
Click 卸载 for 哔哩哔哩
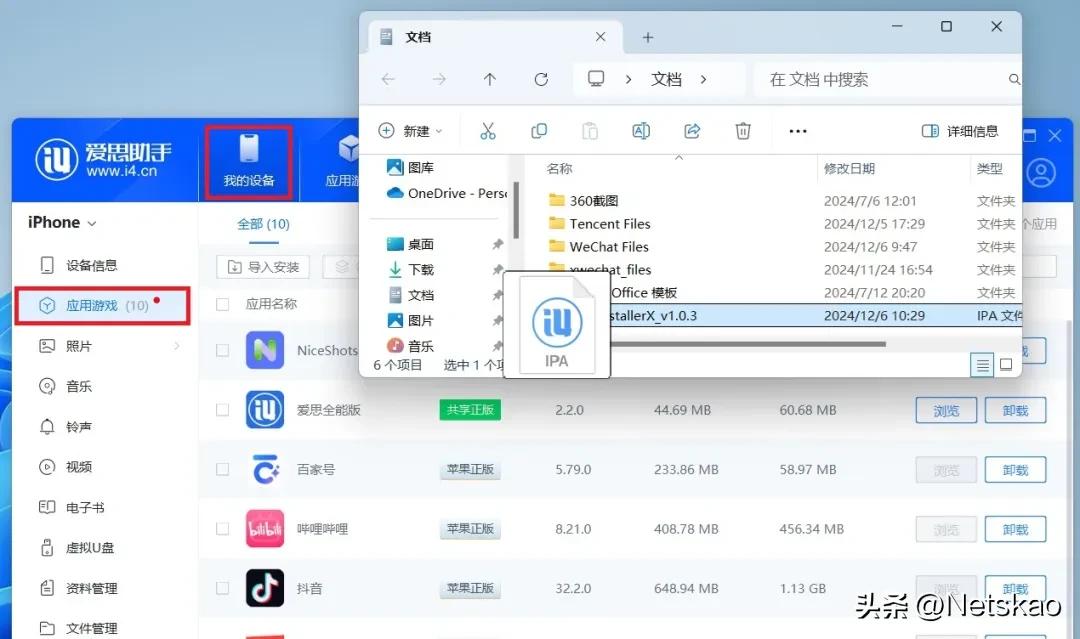tap(1015, 530)
